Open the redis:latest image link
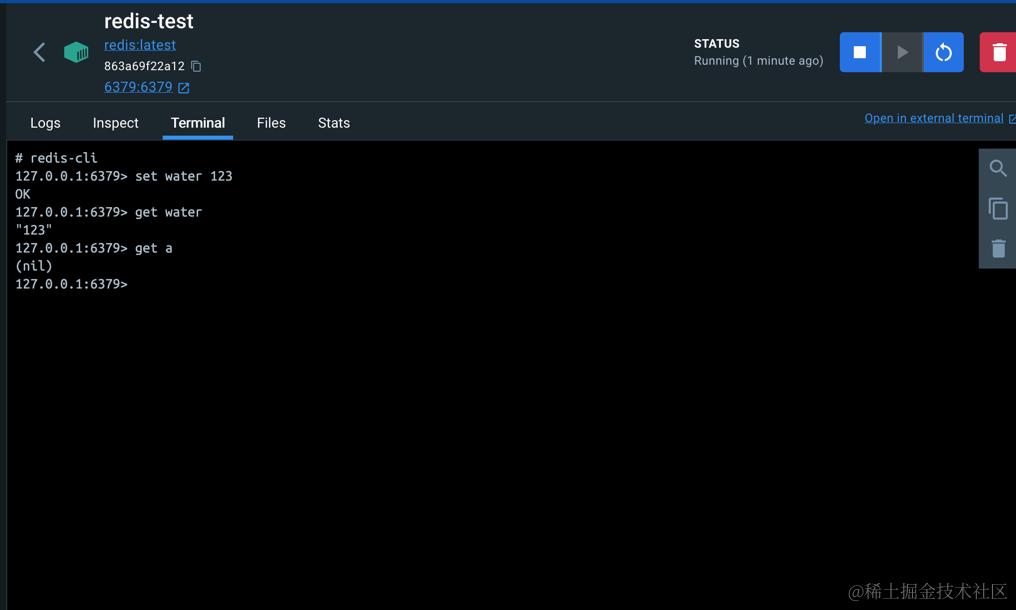This screenshot has height=610, width=1016. (140, 45)
